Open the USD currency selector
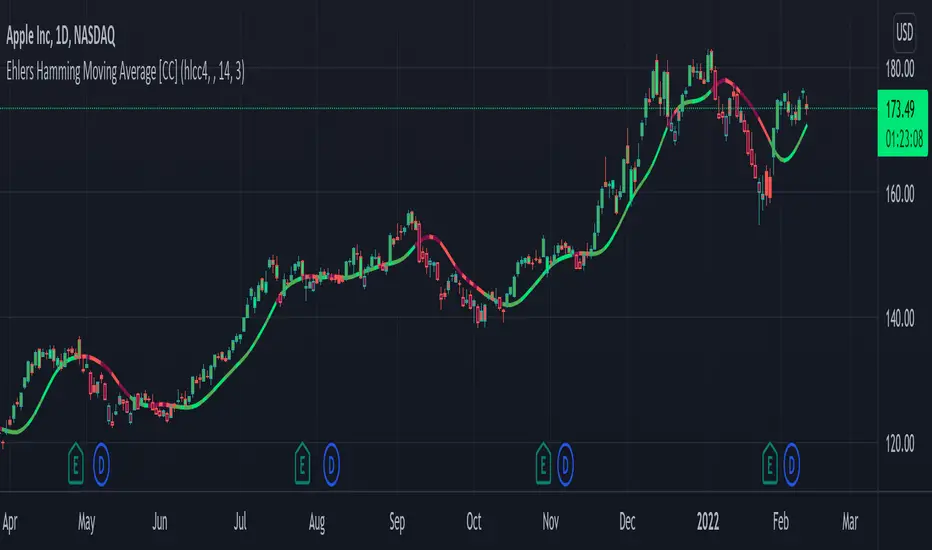 904,32
